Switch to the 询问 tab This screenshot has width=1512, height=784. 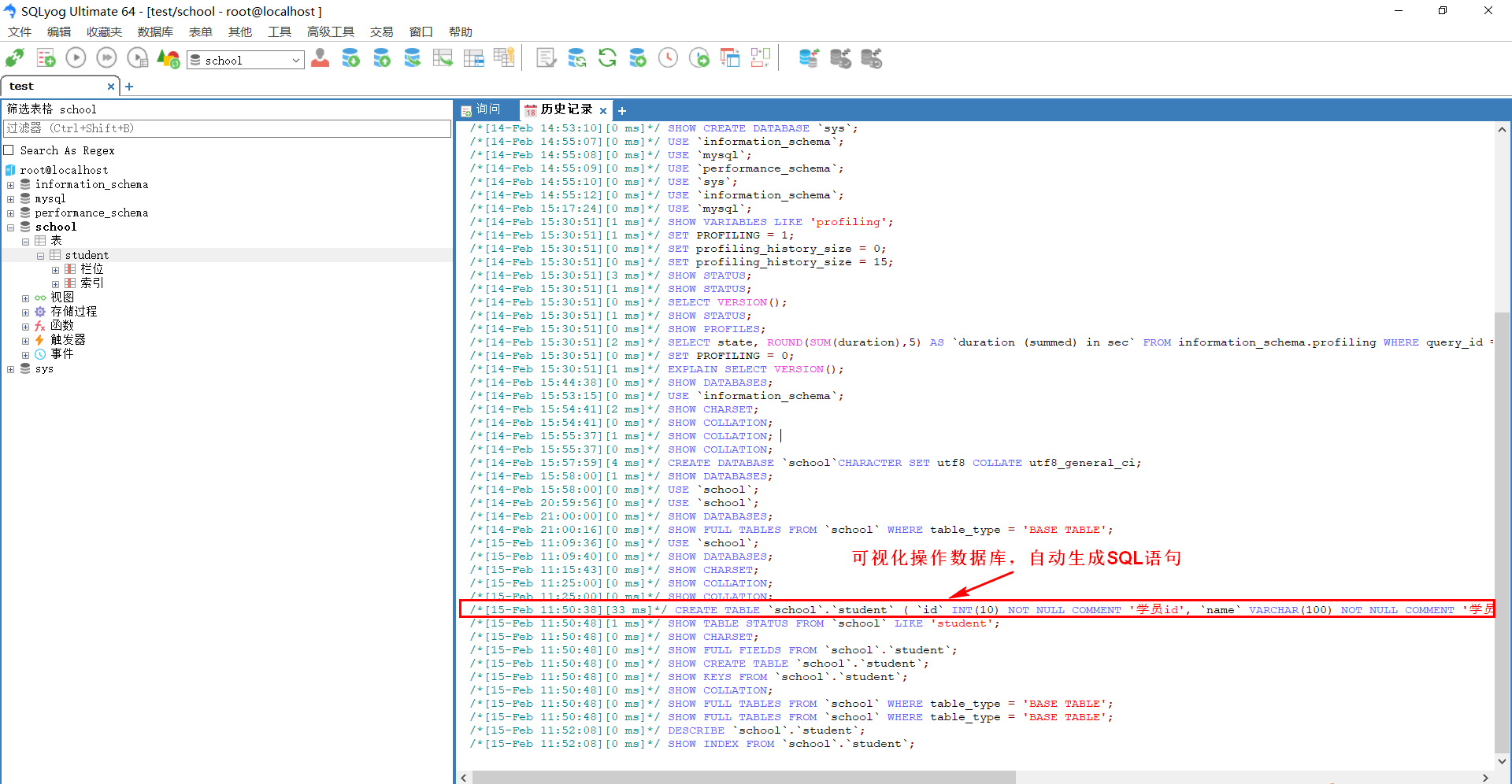pos(487,109)
